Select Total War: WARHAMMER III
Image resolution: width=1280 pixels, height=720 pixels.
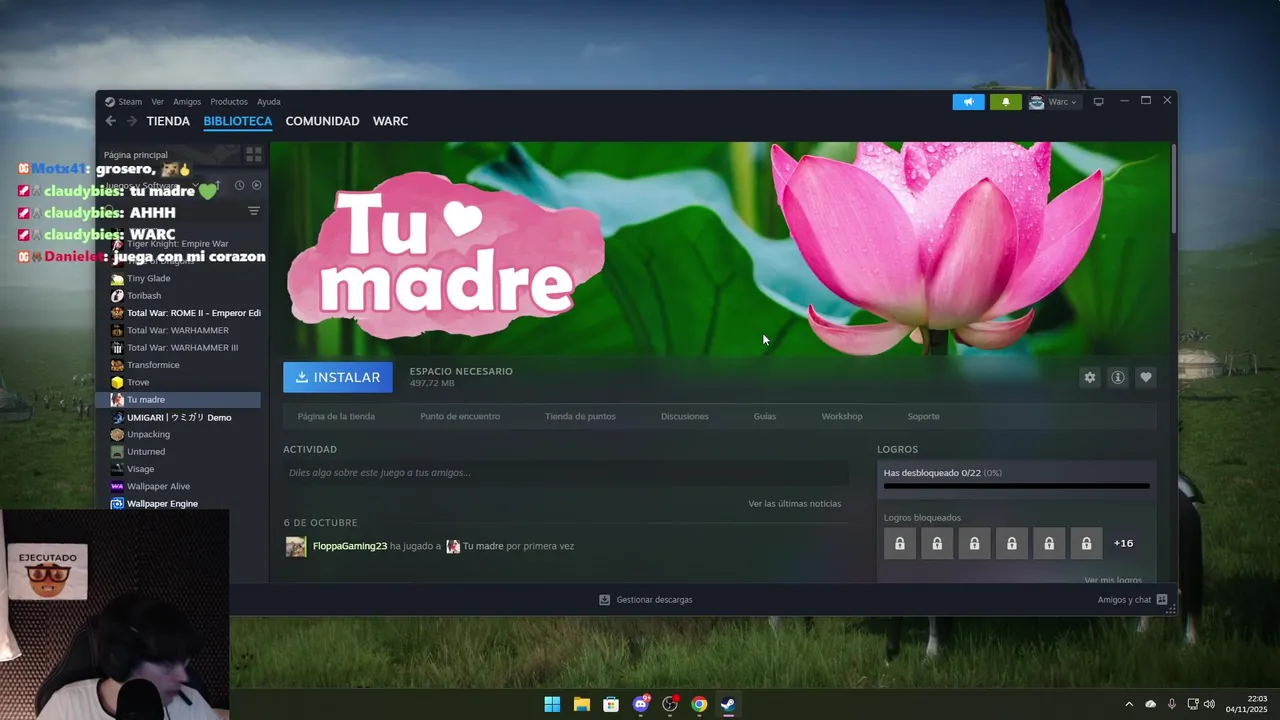(182, 348)
